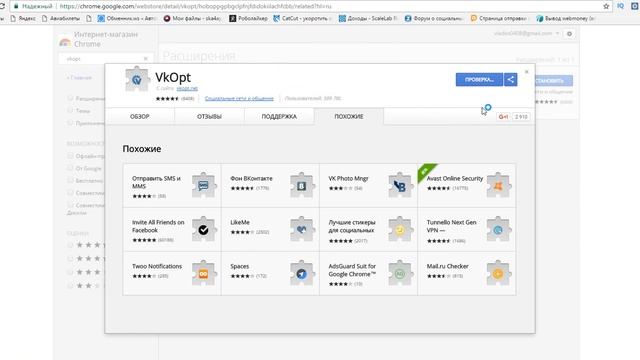The width and height of the screenshot is (640, 360).
Task: Toggle the Офлайн checkbox in sidebar
Action: 70,156
